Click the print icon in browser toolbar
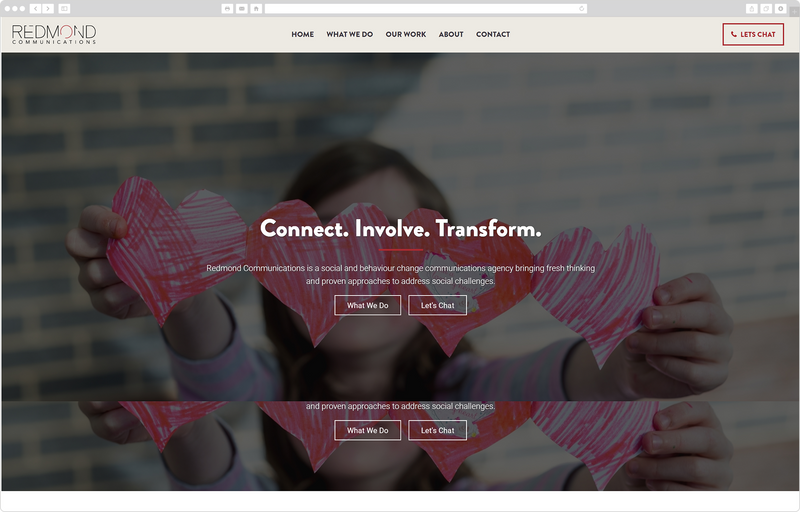 pos(228,9)
